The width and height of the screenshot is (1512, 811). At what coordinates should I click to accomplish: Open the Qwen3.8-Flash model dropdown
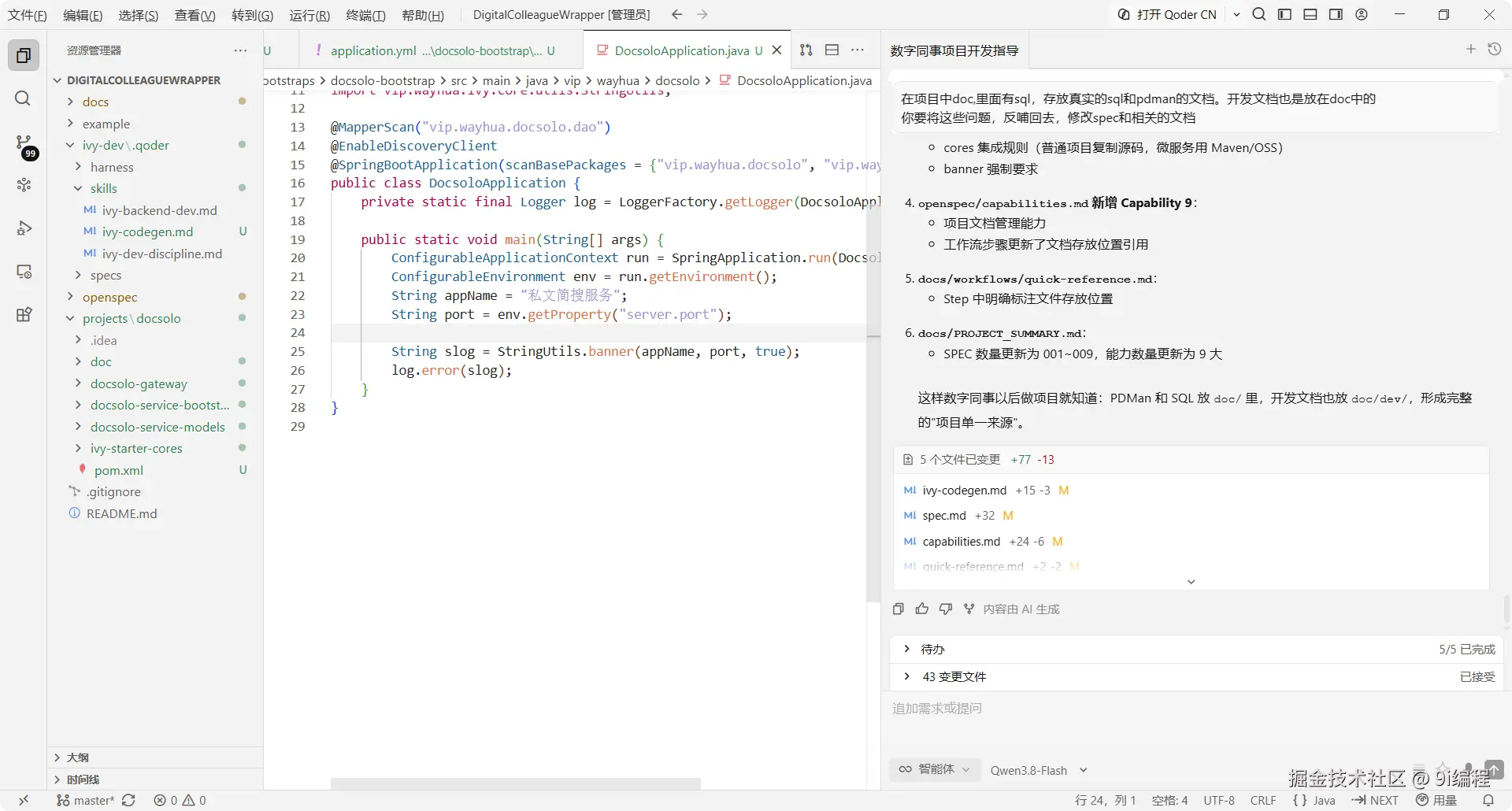1039,770
